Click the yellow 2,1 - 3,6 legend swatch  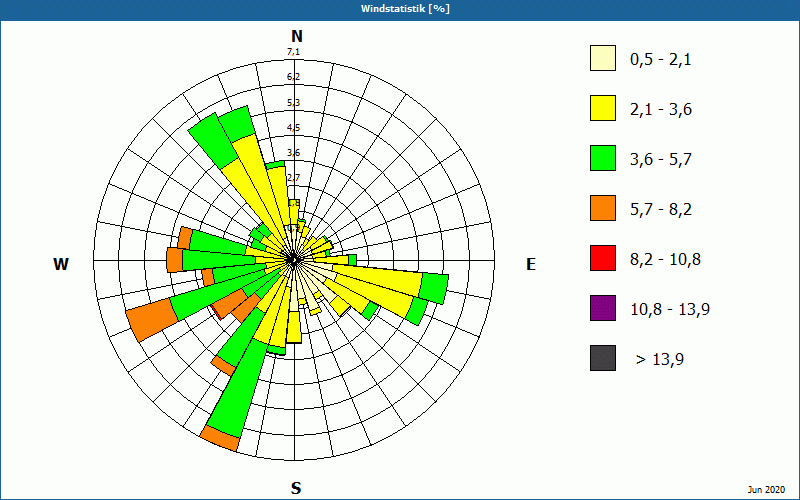[x=603, y=108]
